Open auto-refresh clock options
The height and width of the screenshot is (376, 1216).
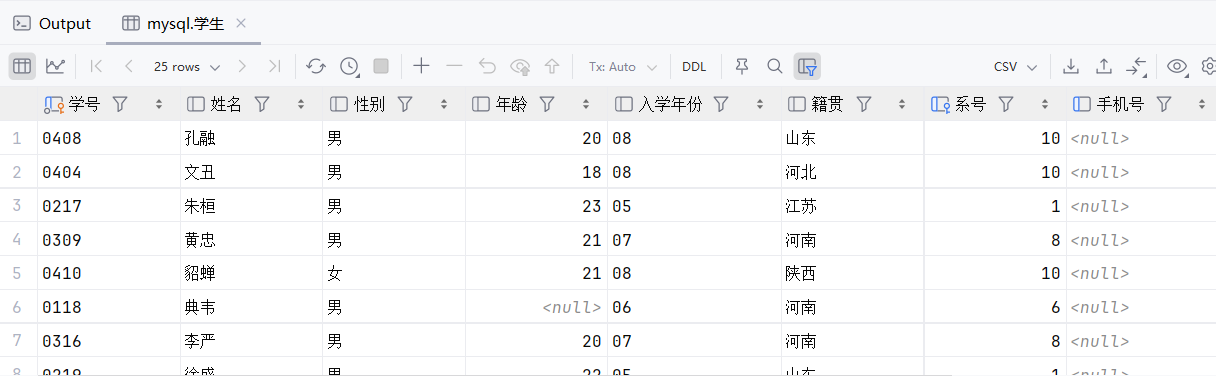pyautogui.click(x=349, y=66)
